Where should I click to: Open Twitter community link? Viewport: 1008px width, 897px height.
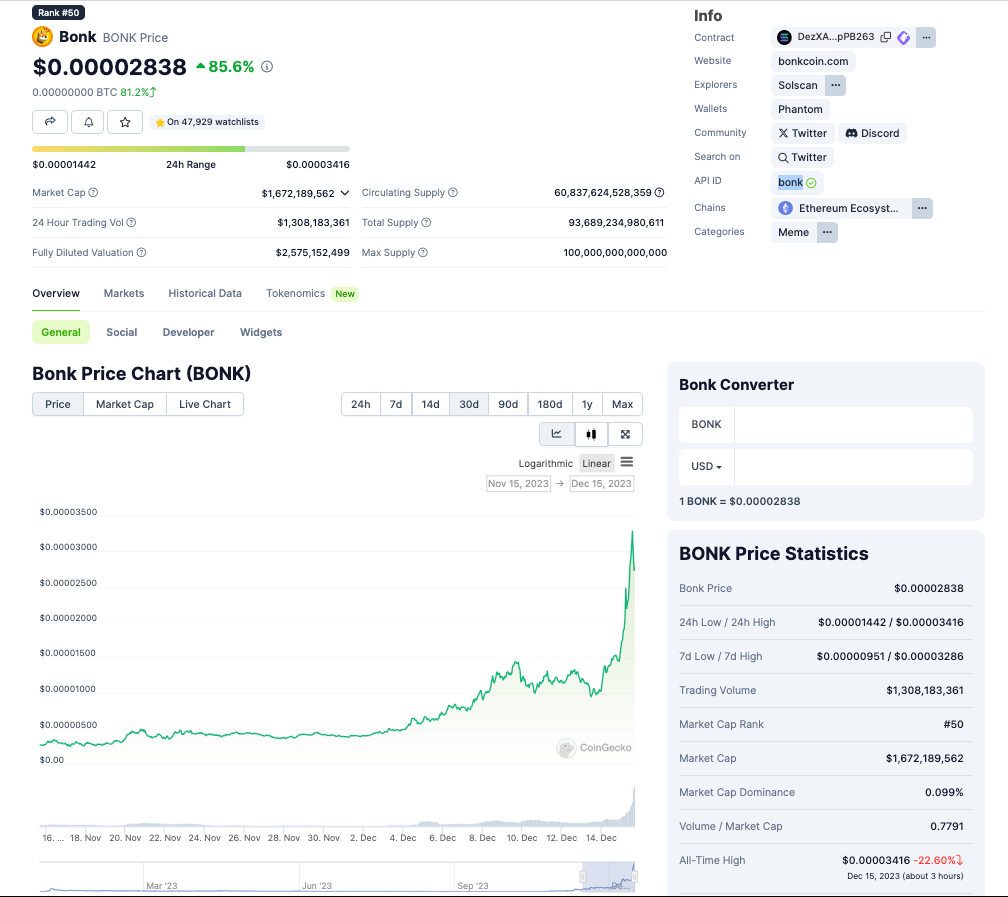803,133
